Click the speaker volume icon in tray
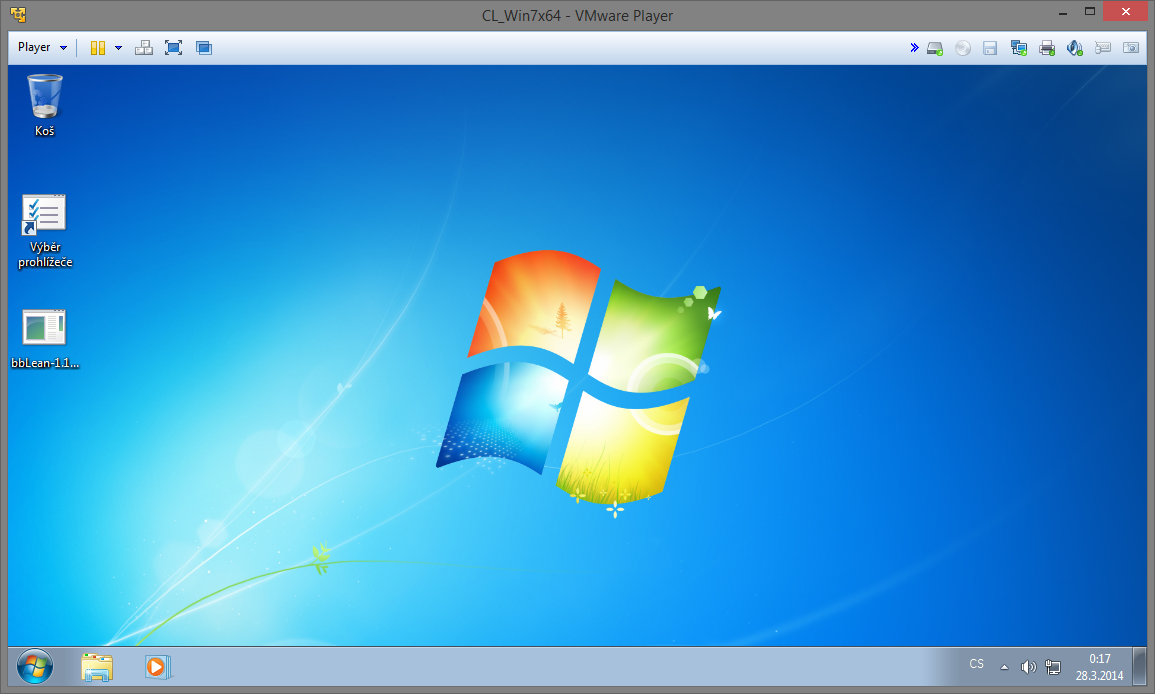This screenshot has width=1155, height=694. click(x=1028, y=666)
